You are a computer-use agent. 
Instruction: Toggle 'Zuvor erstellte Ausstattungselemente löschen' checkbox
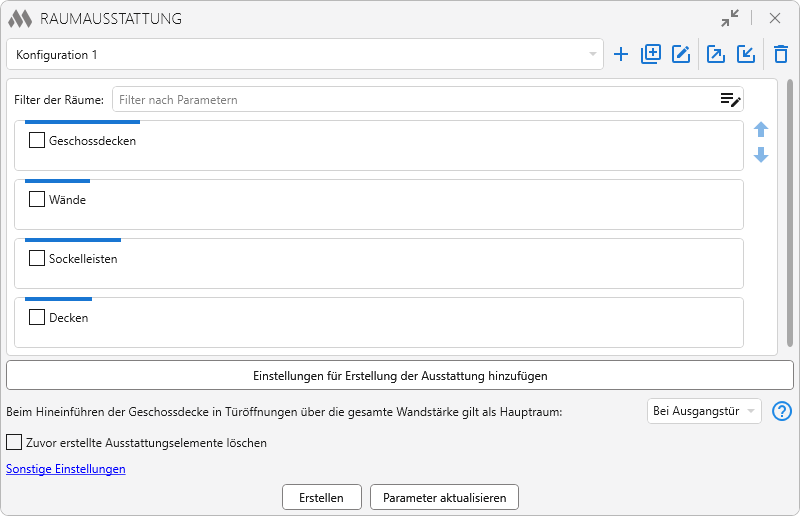tap(14, 442)
